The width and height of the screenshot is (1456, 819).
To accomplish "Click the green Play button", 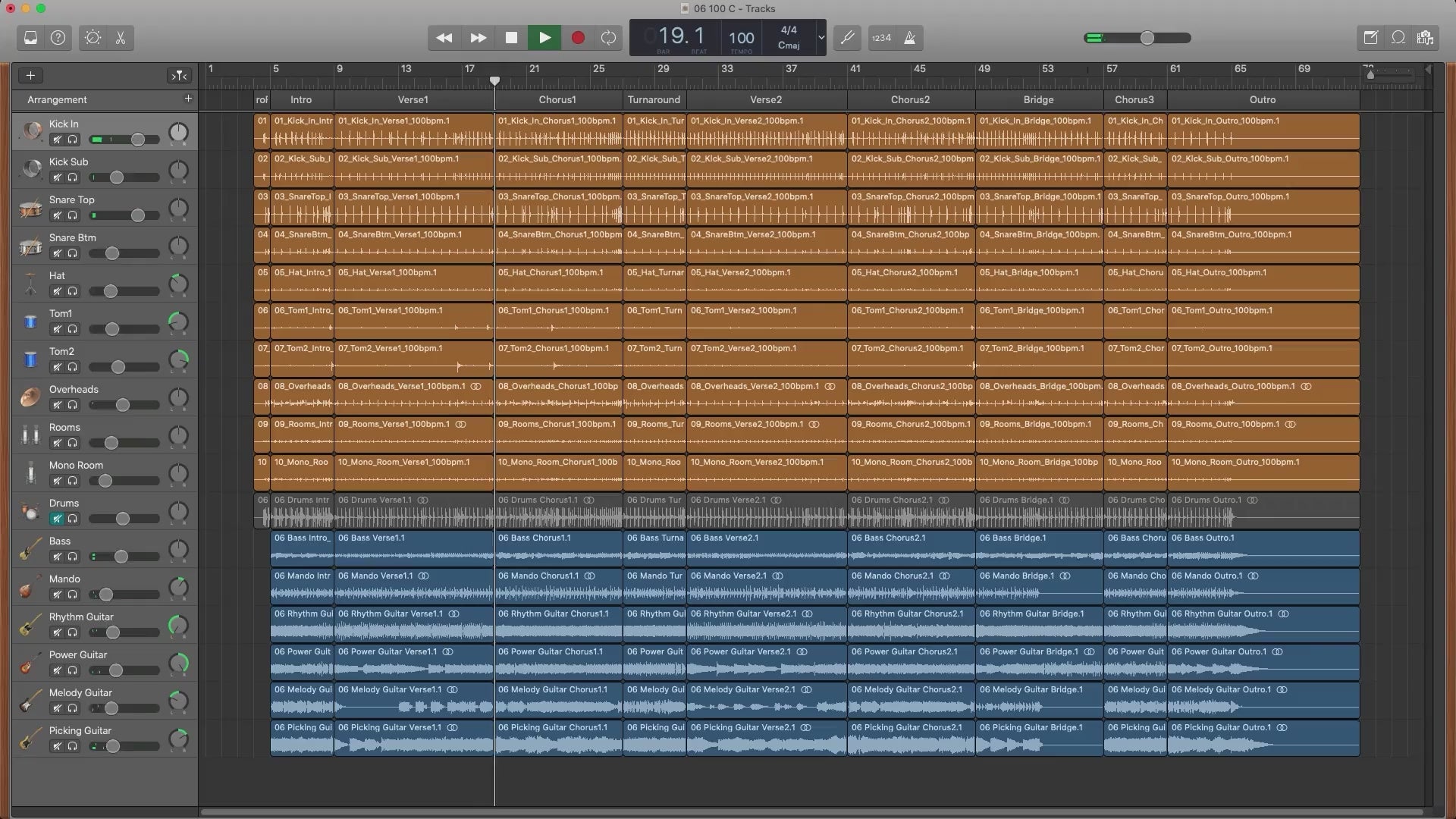I will click(544, 38).
